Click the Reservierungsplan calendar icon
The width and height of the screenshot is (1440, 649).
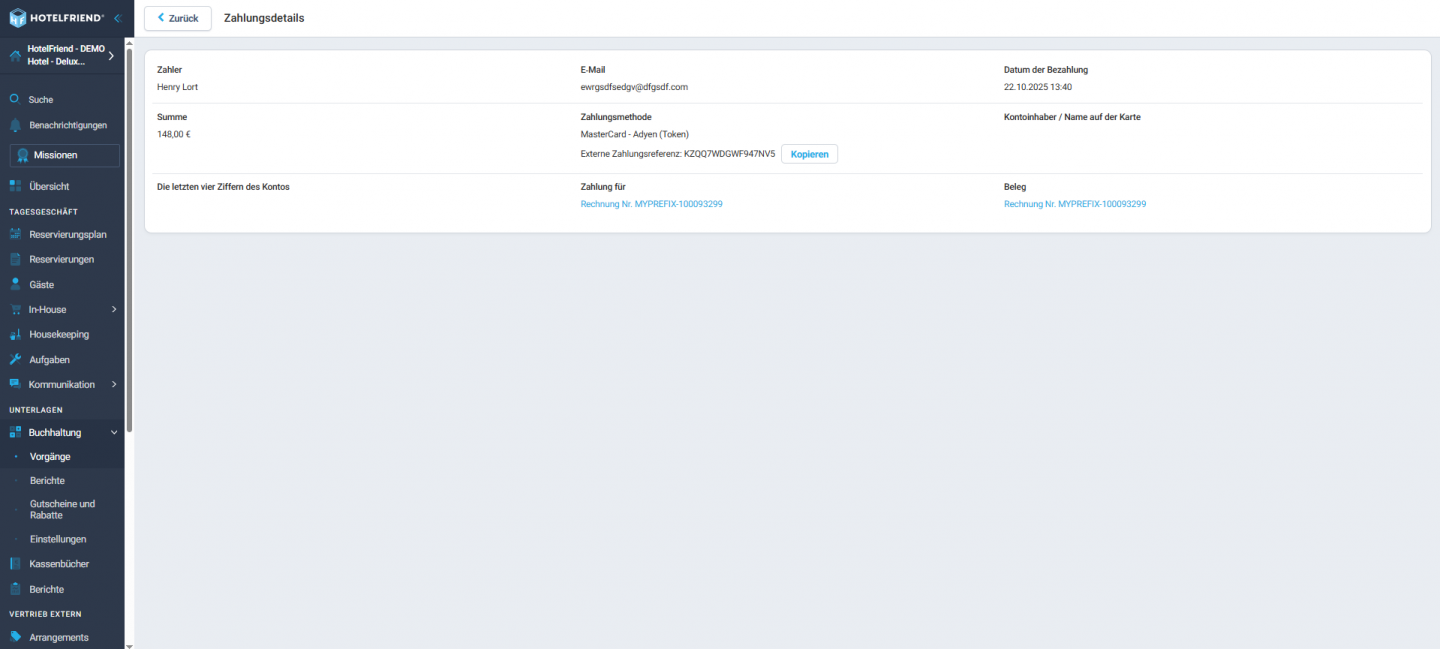15,234
